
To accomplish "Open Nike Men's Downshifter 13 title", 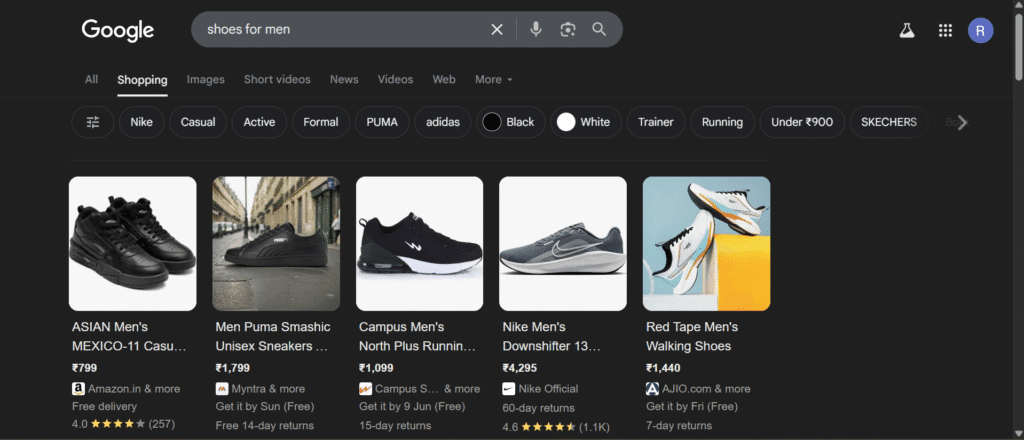I will tap(551, 336).
